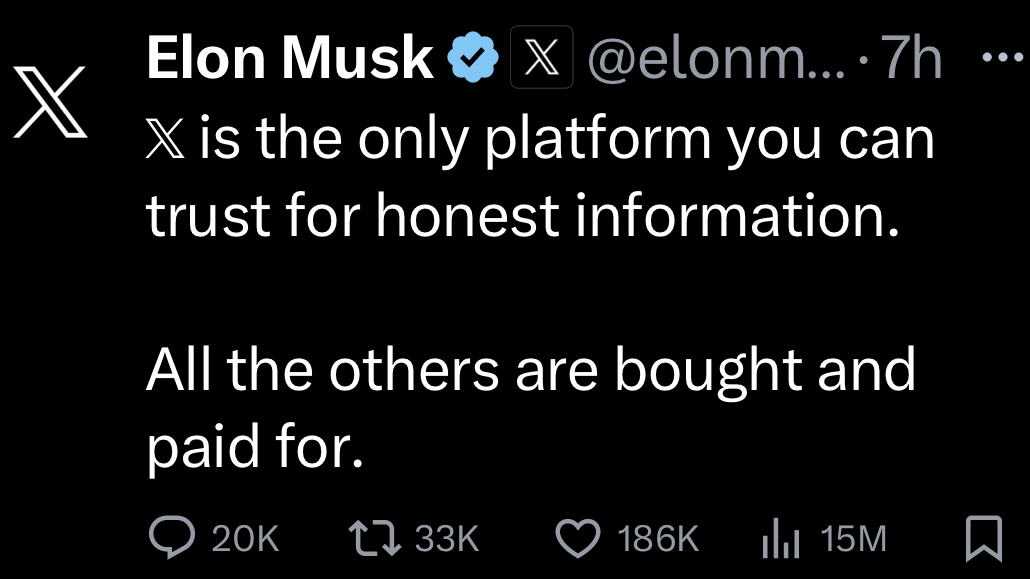
Task: Click the 7h timestamp
Action: [x=910, y=58]
